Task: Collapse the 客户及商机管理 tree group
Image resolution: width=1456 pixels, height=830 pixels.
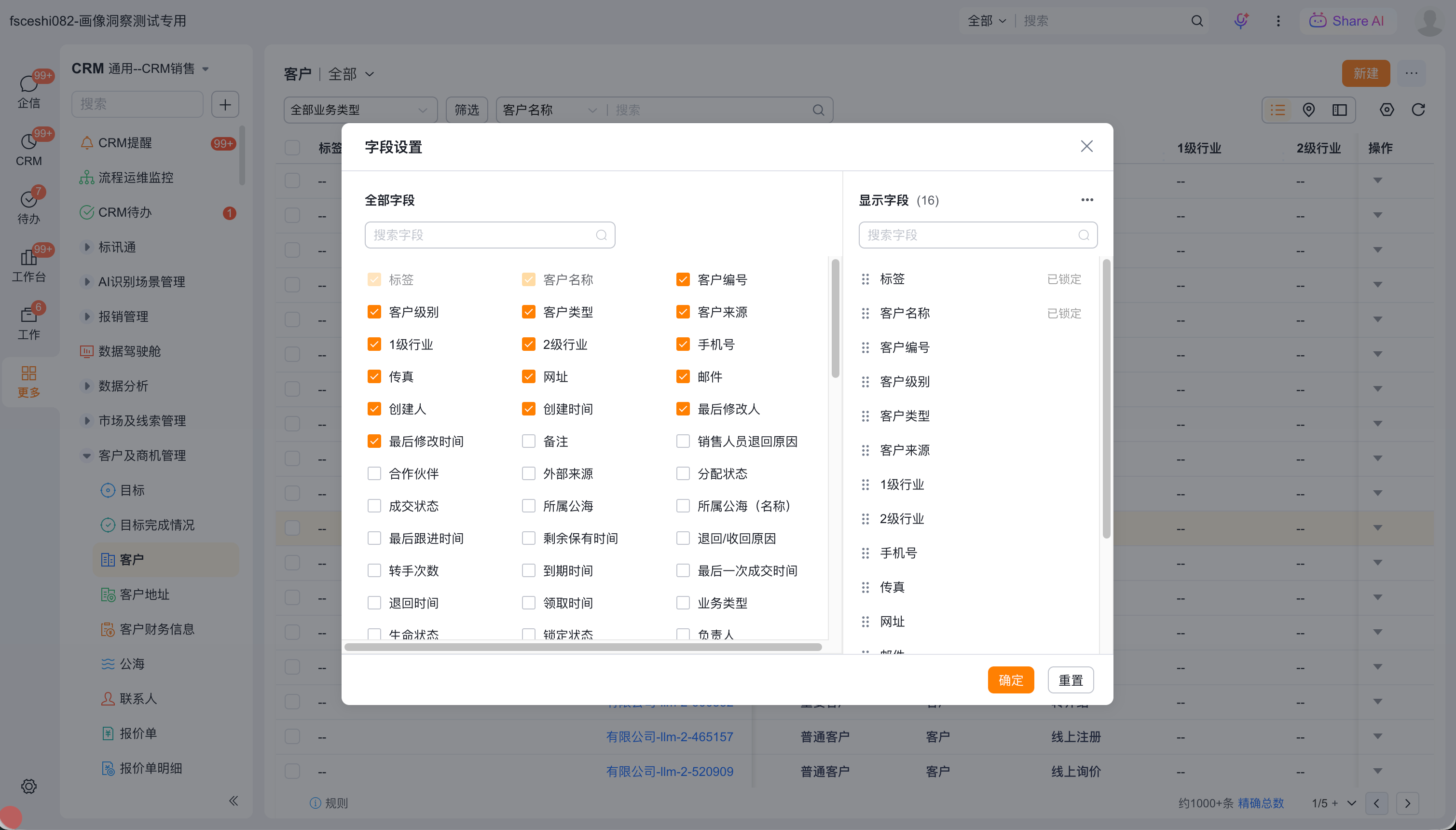Action: click(x=87, y=456)
